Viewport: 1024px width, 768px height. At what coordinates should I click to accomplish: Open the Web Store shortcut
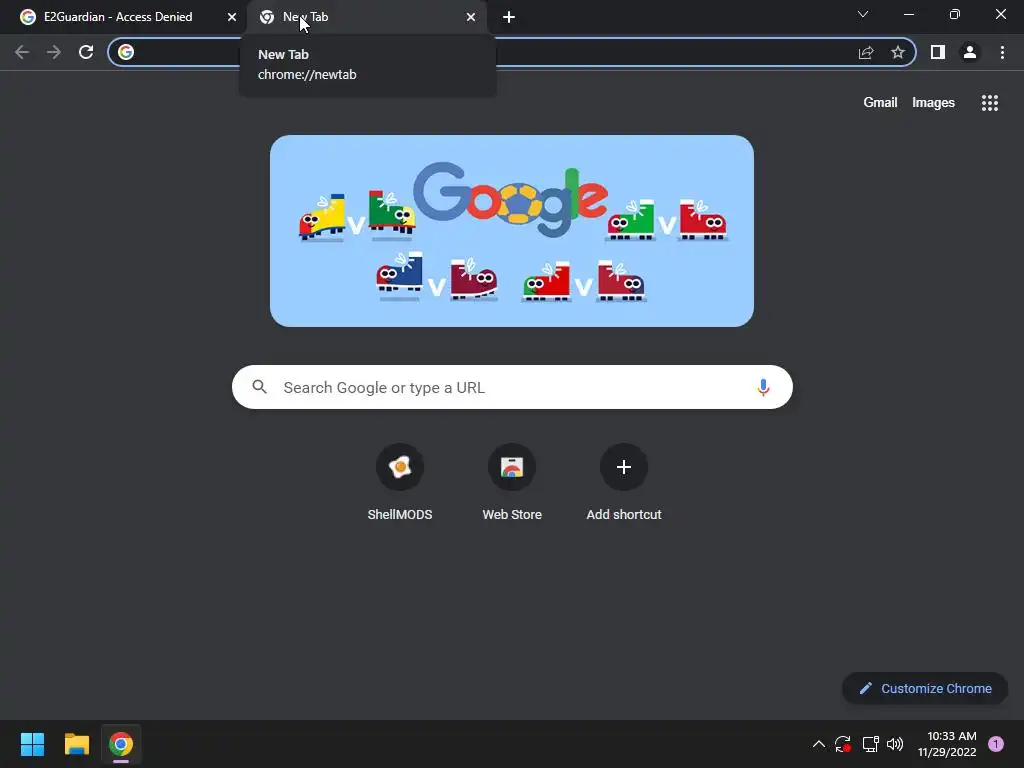click(512, 482)
